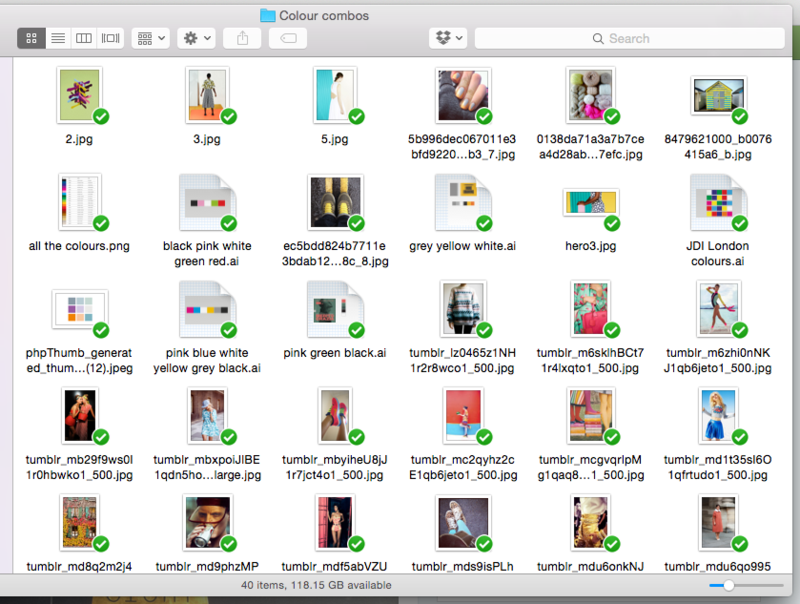Click the Share button in toolbar
The height and width of the screenshot is (604, 800).
click(242, 38)
